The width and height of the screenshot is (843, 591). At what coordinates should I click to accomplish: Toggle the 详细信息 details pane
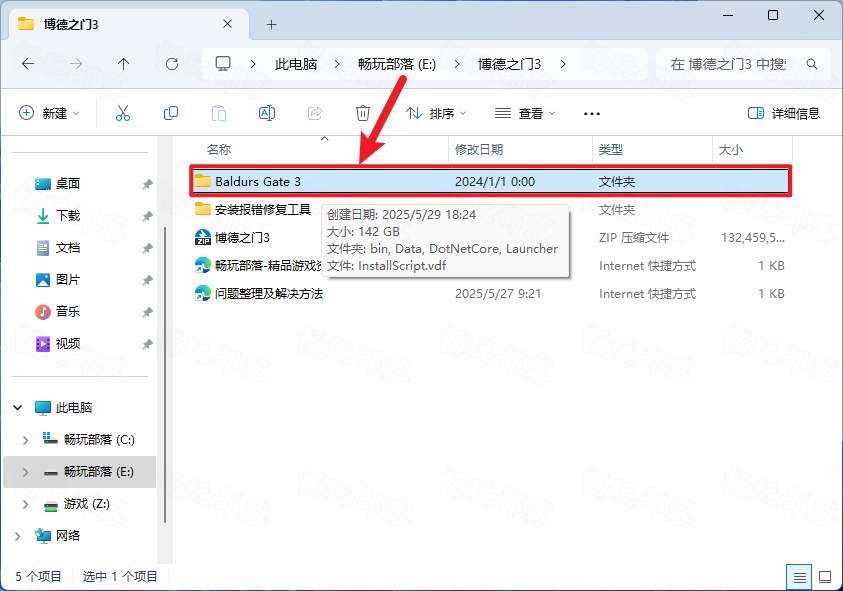tap(784, 113)
